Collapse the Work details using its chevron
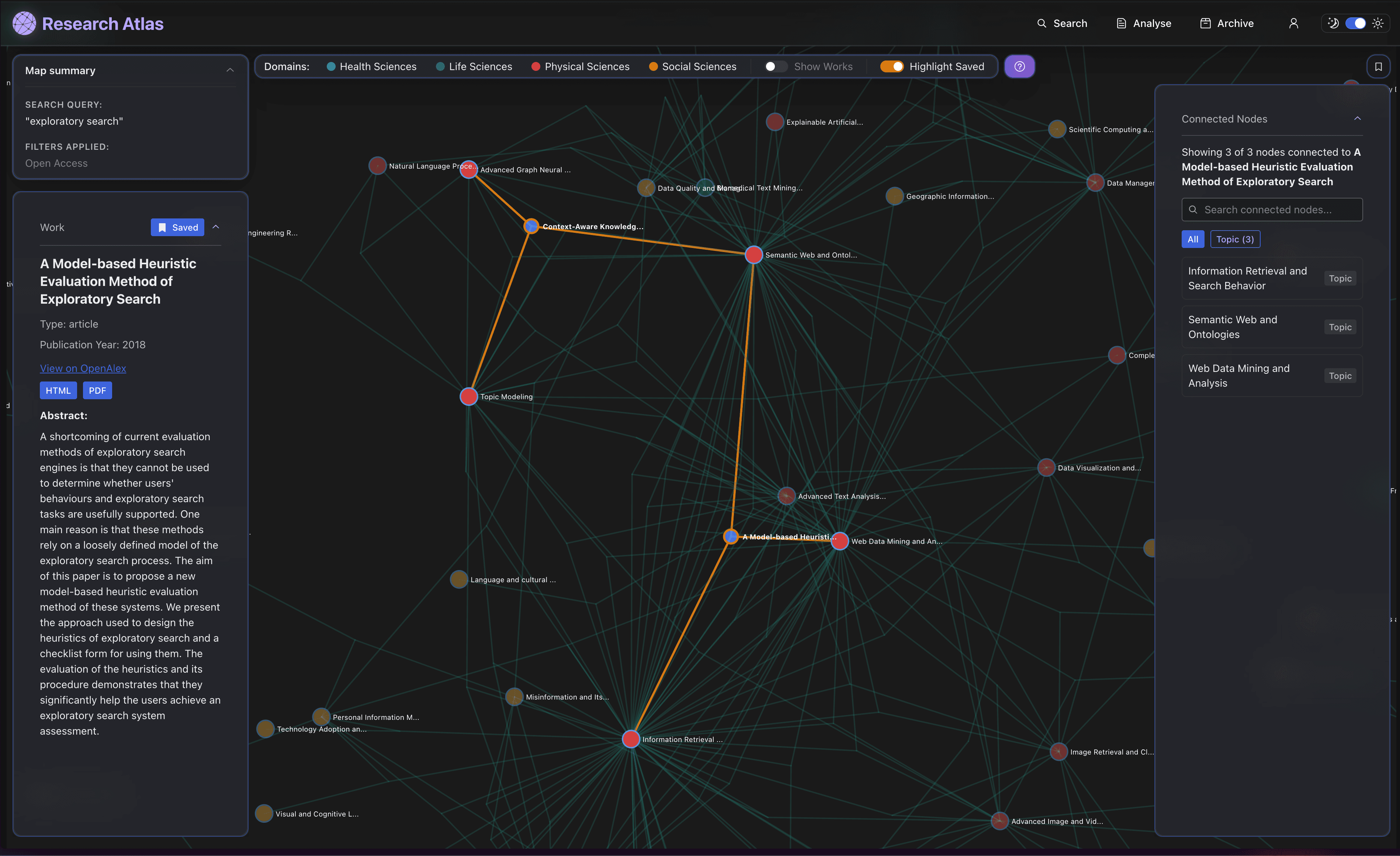 [216, 227]
